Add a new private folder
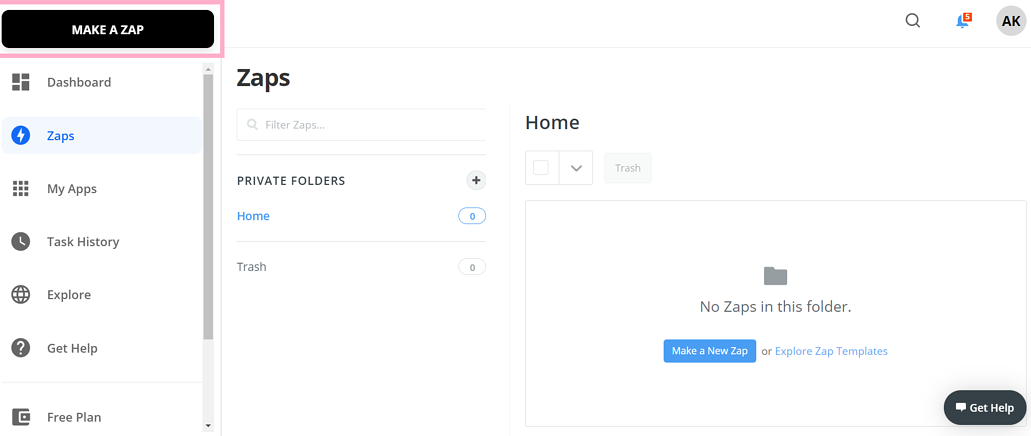The height and width of the screenshot is (436, 1031). tap(476, 180)
